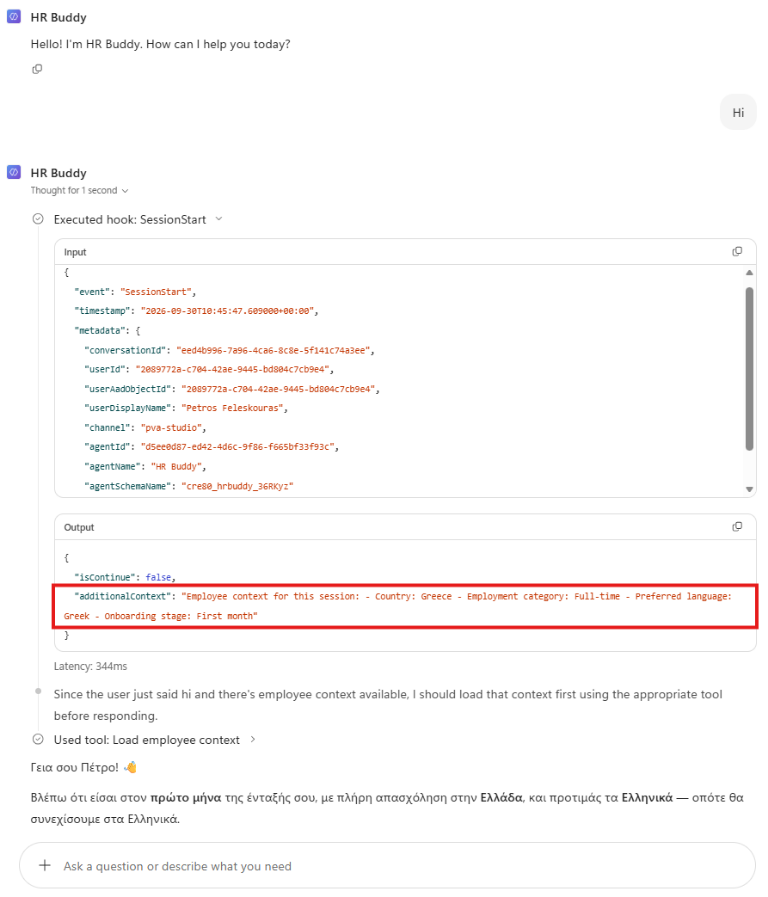Click the 'Output' panel header label

tap(79, 527)
